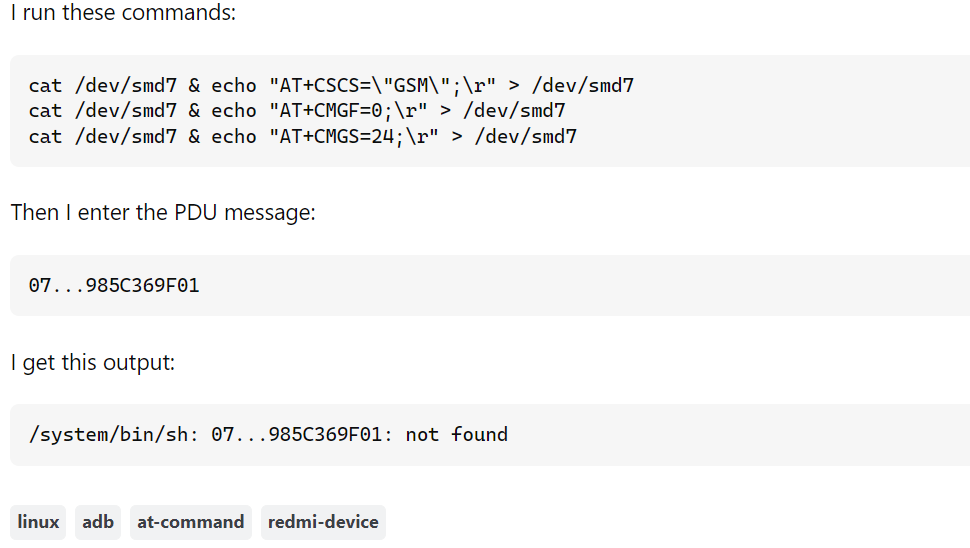Open the linux tag

point(38,522)
